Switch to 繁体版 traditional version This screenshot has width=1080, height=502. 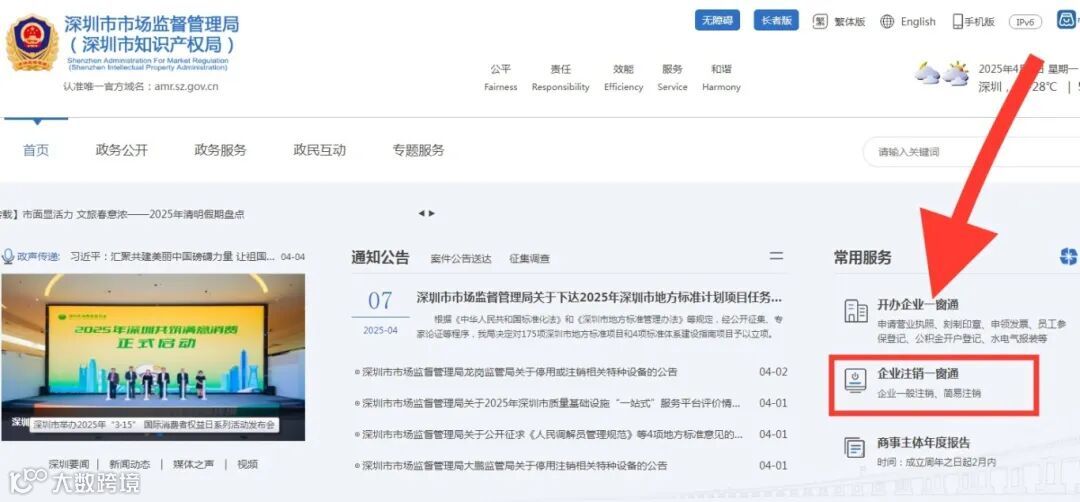point(849,21)
